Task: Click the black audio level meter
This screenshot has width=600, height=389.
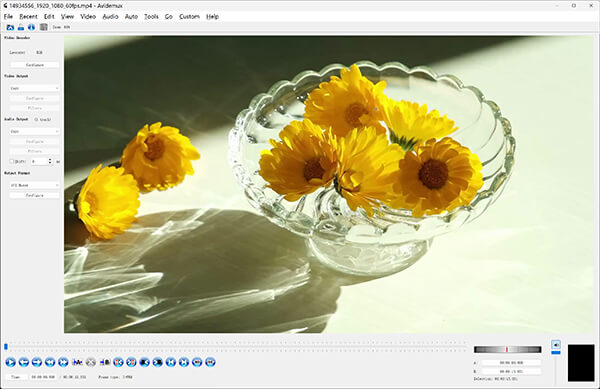Action: click(581, 363)
